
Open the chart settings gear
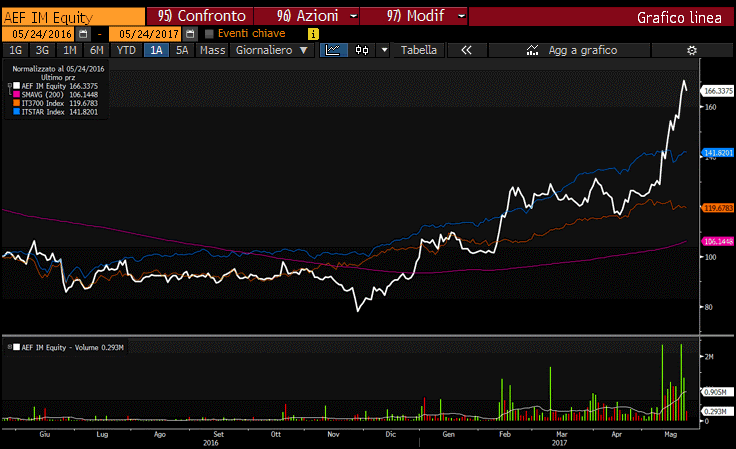point(691,50)
